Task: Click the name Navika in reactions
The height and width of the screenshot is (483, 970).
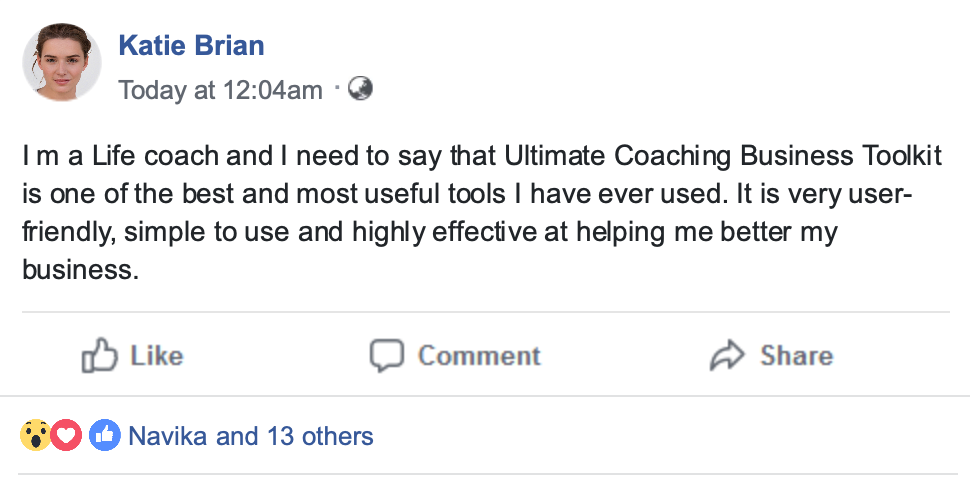Action: (169, 436)
